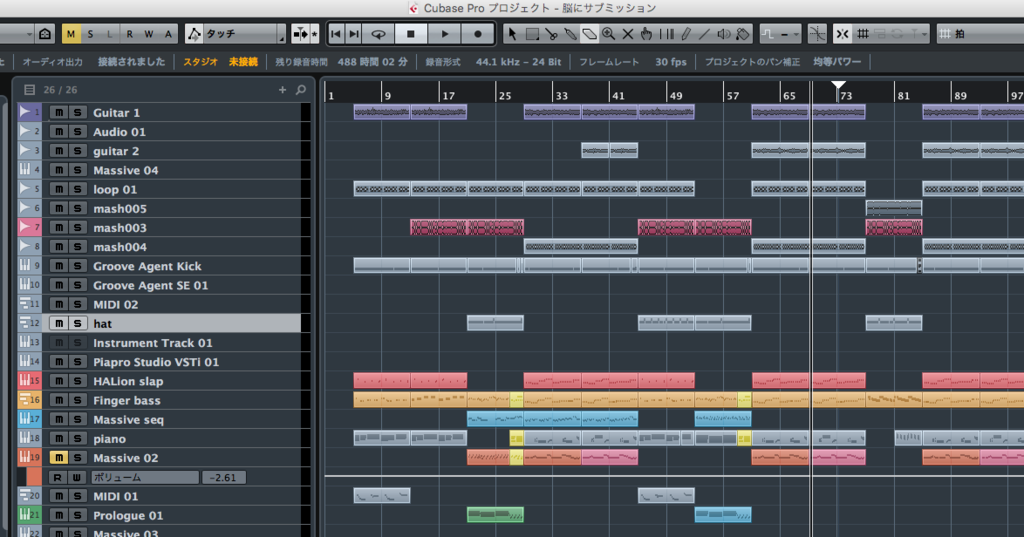Toggle Auto-Scroll in the toolbar
Viewport: 1024px width, 537px height.
click(x=300, y=34)
